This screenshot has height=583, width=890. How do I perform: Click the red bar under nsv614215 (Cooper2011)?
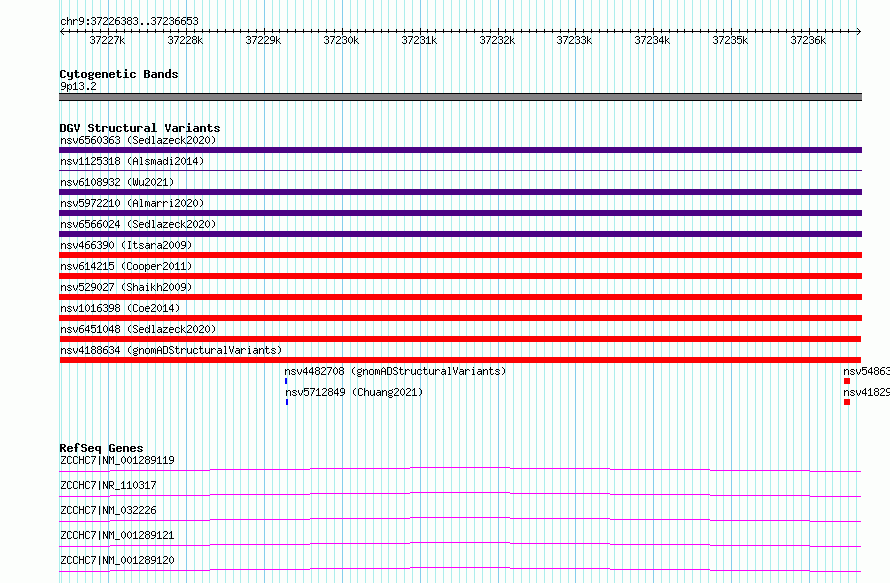460,276
